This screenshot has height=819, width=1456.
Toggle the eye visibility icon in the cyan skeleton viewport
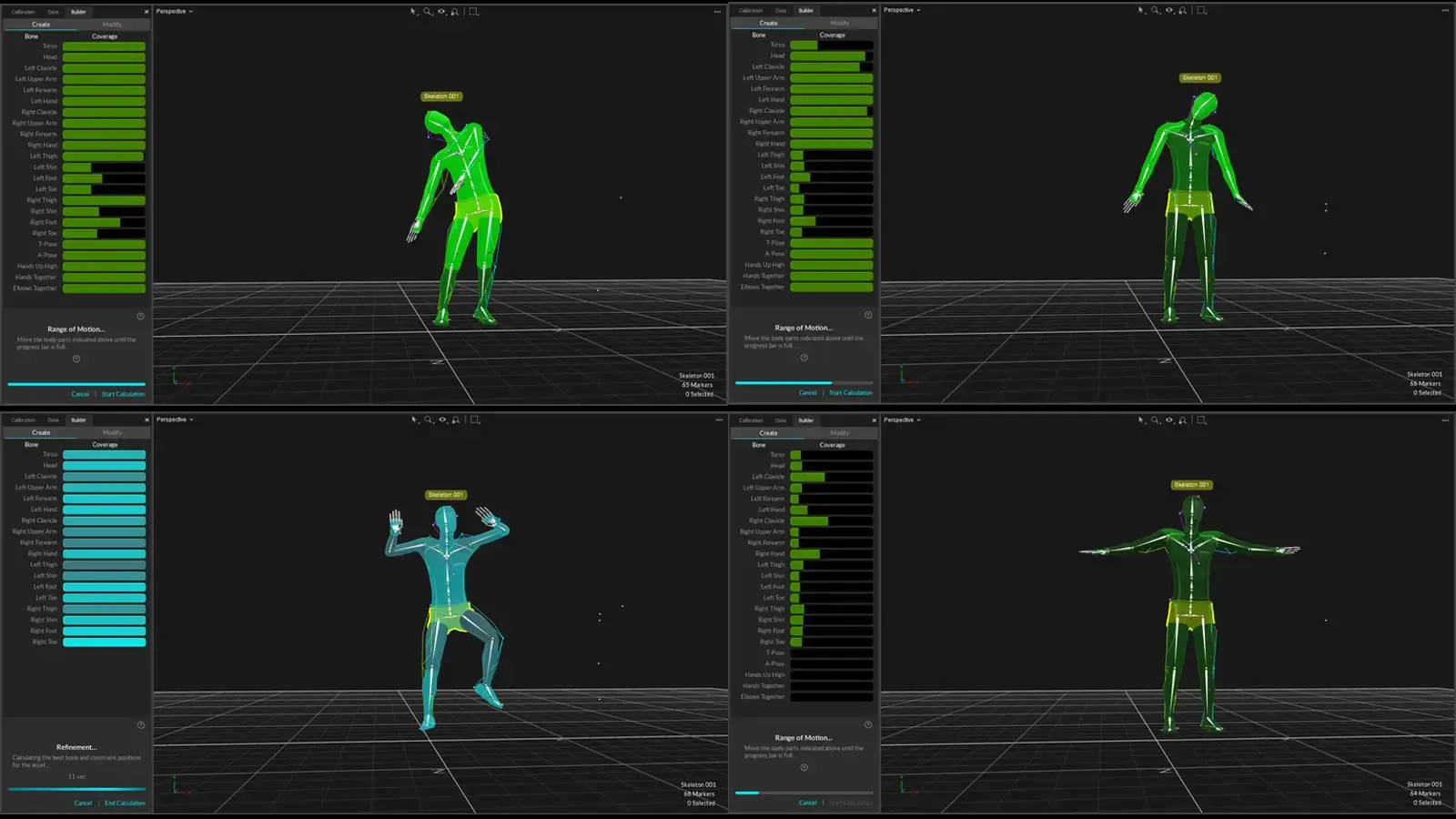(x=442, y=420)
